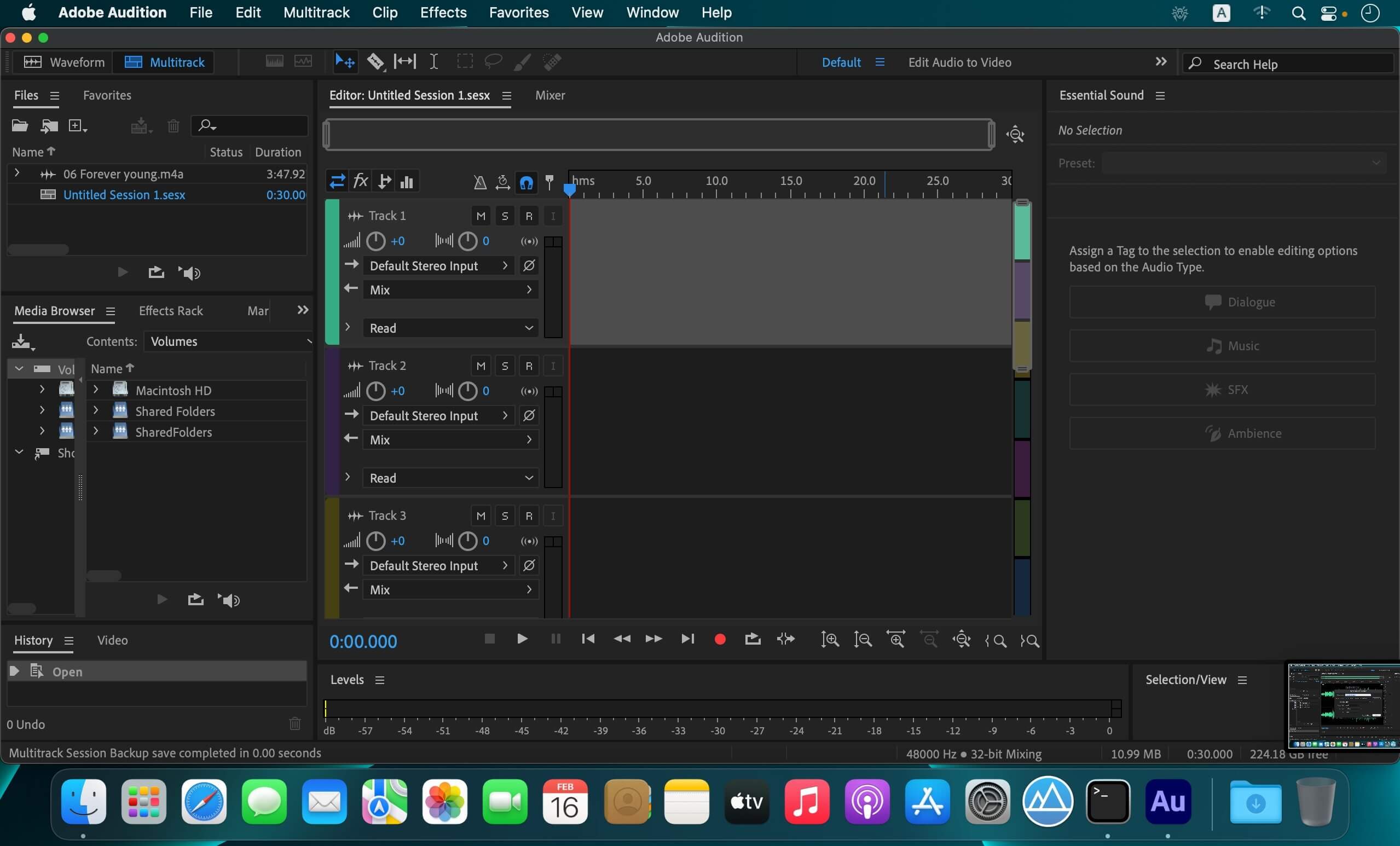Select the Slip tool icon
The height and width of the screenshot is (846, 1400).
(404, 61)
